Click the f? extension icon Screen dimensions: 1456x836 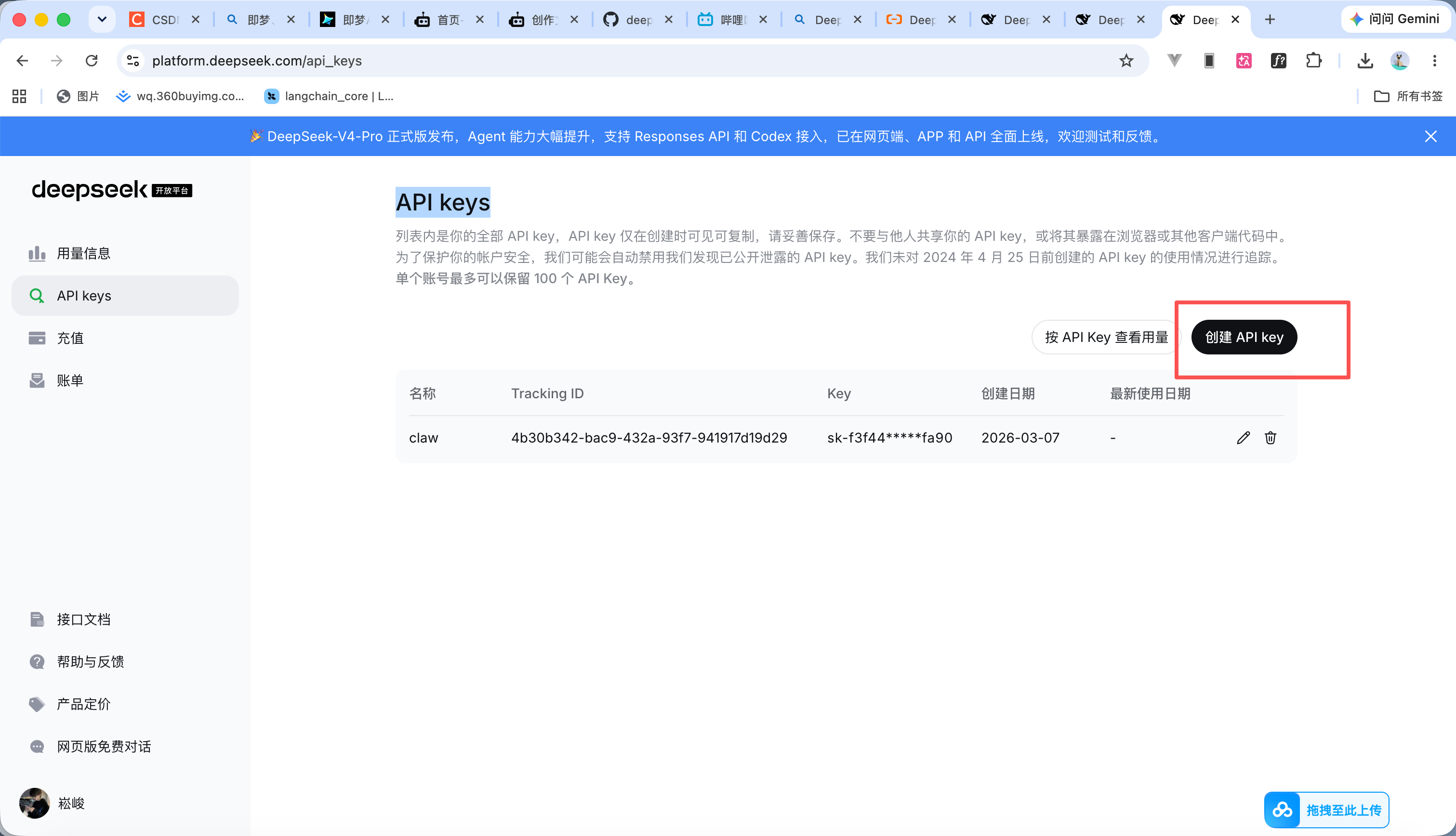coord(1279,60)
